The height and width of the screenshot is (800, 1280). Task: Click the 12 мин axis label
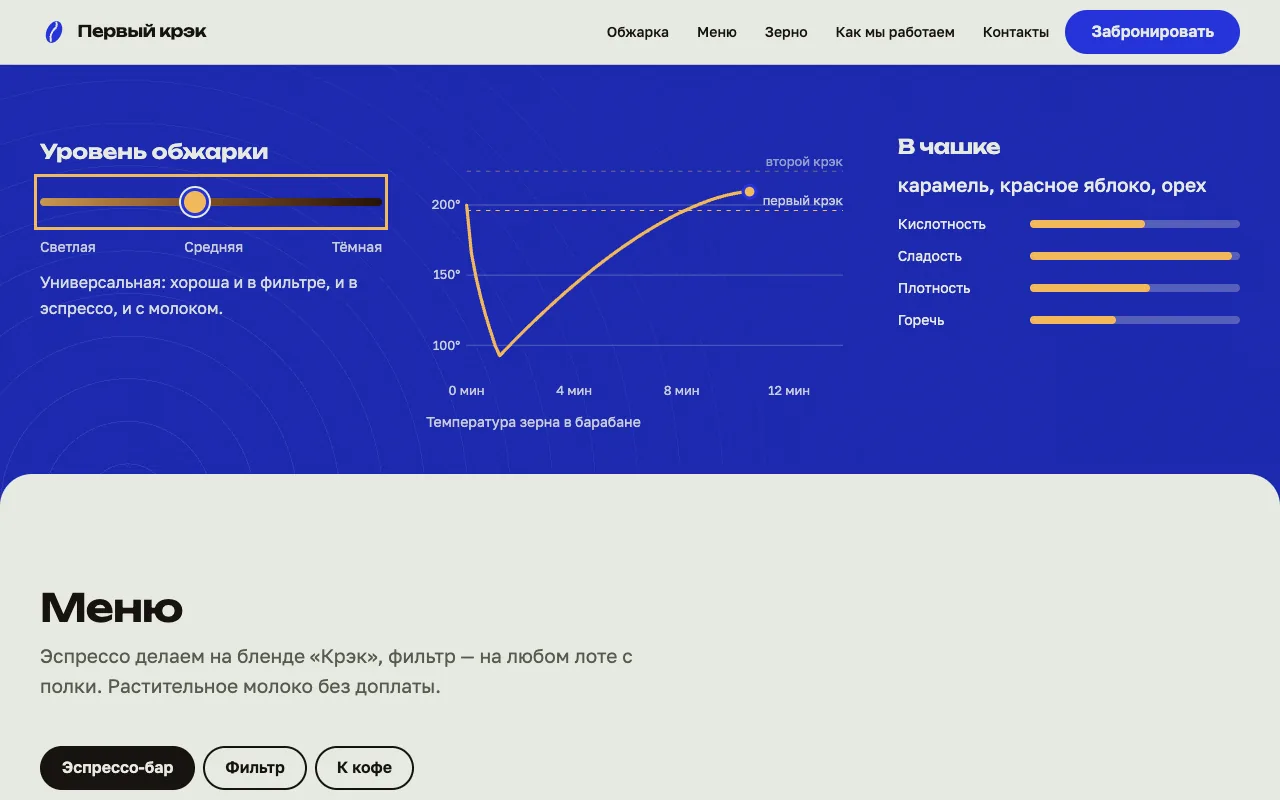coord(789,391)
